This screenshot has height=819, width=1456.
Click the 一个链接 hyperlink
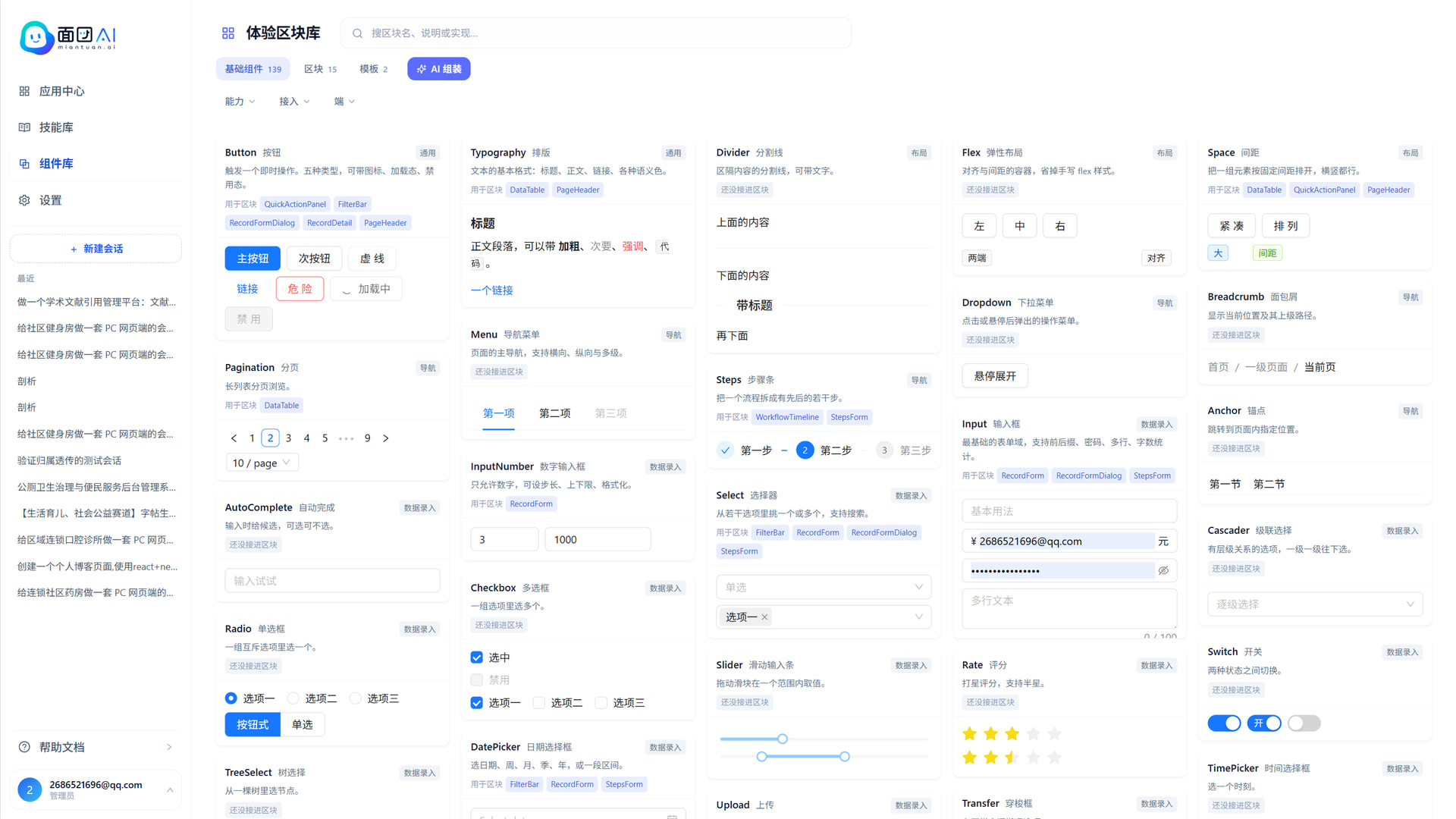point(492,290)
